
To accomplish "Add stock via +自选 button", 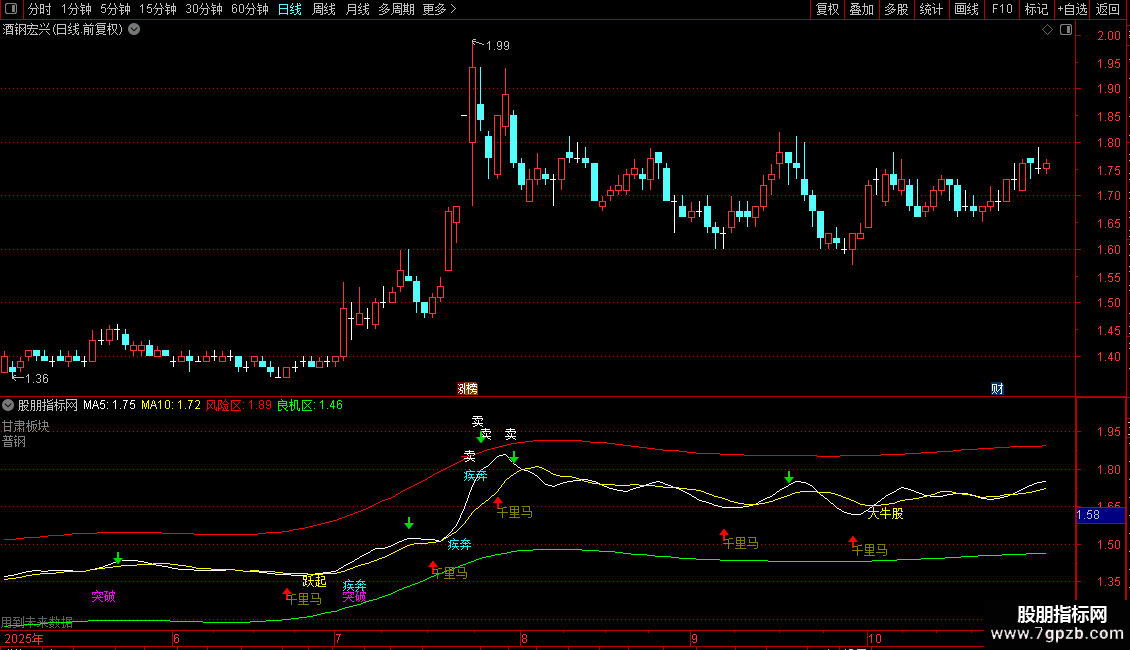I will click(x=1072, y=9).
